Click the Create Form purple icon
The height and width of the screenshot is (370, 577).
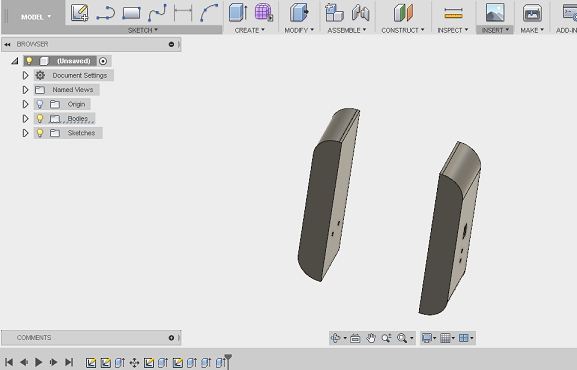264,12
